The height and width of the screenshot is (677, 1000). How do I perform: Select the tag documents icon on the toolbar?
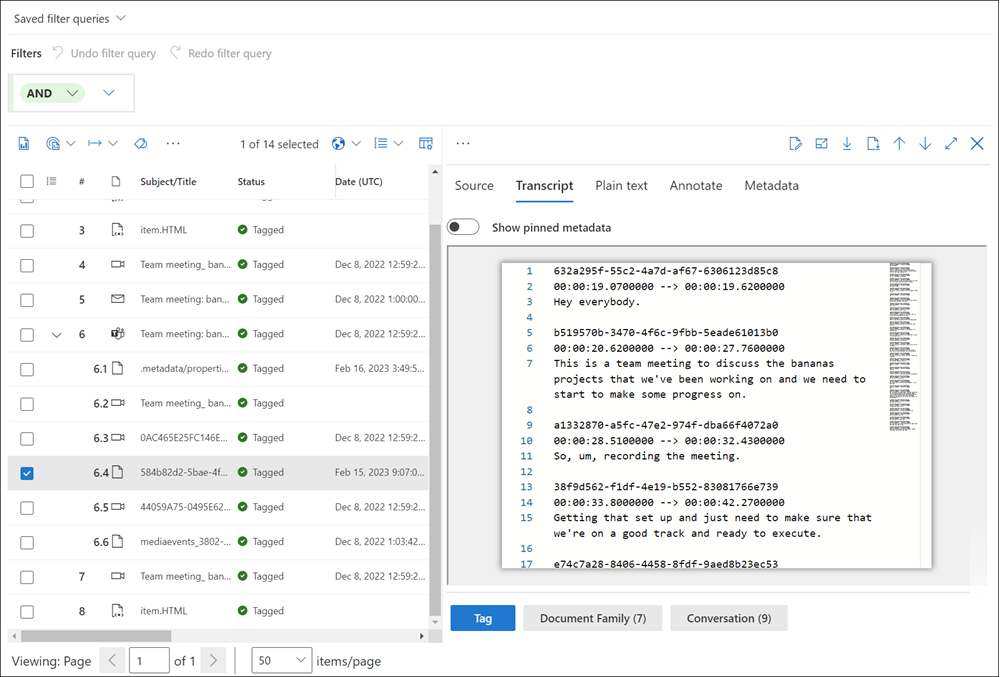(x=53, y=143)
